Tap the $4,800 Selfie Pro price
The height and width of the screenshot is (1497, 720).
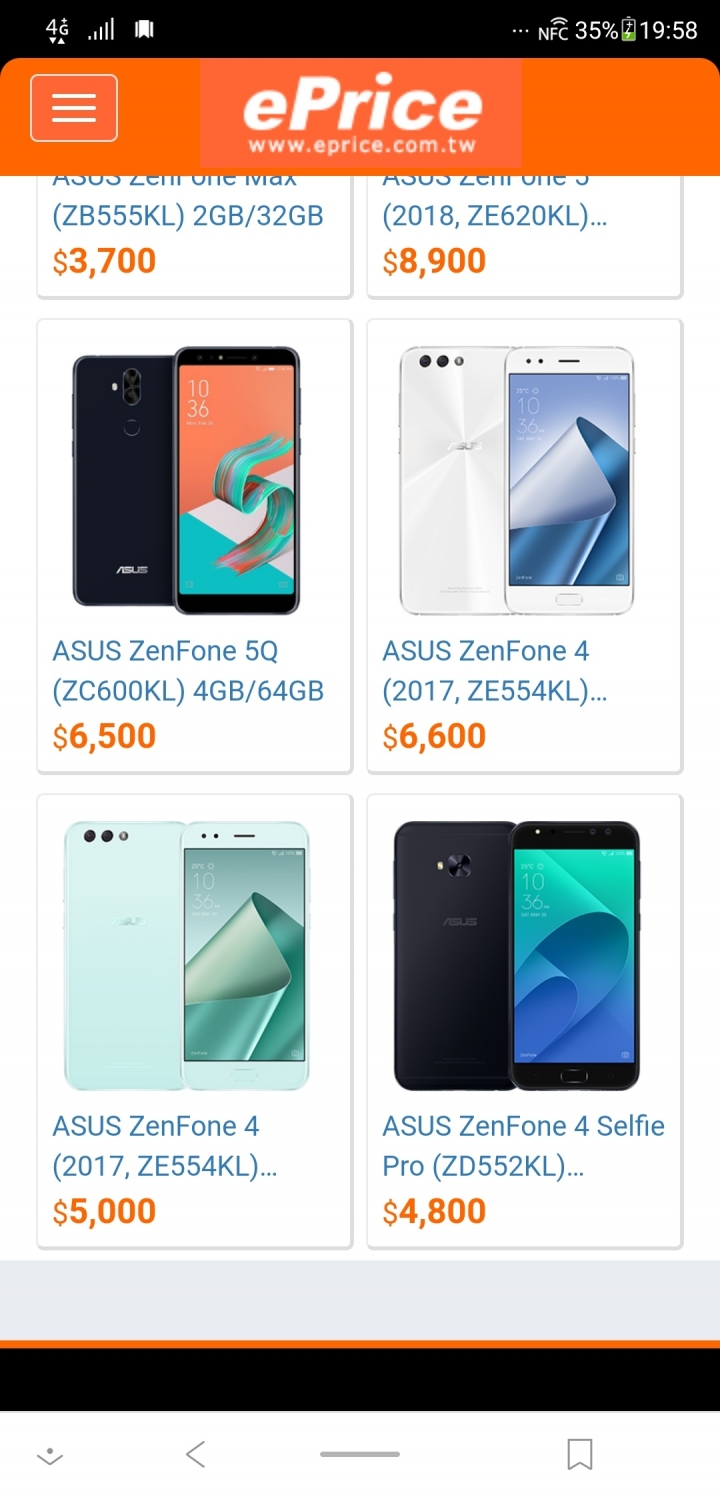[x=434, y=1211]
